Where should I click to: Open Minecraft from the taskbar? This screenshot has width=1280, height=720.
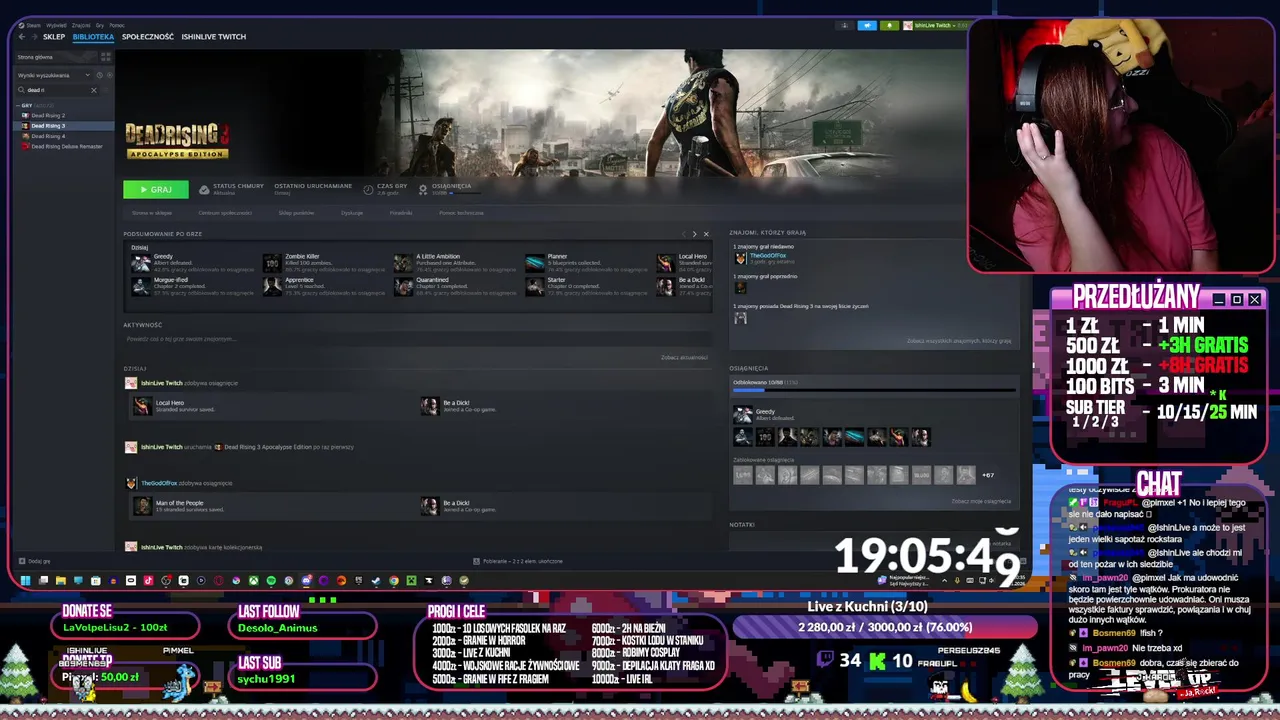[411, 580]
